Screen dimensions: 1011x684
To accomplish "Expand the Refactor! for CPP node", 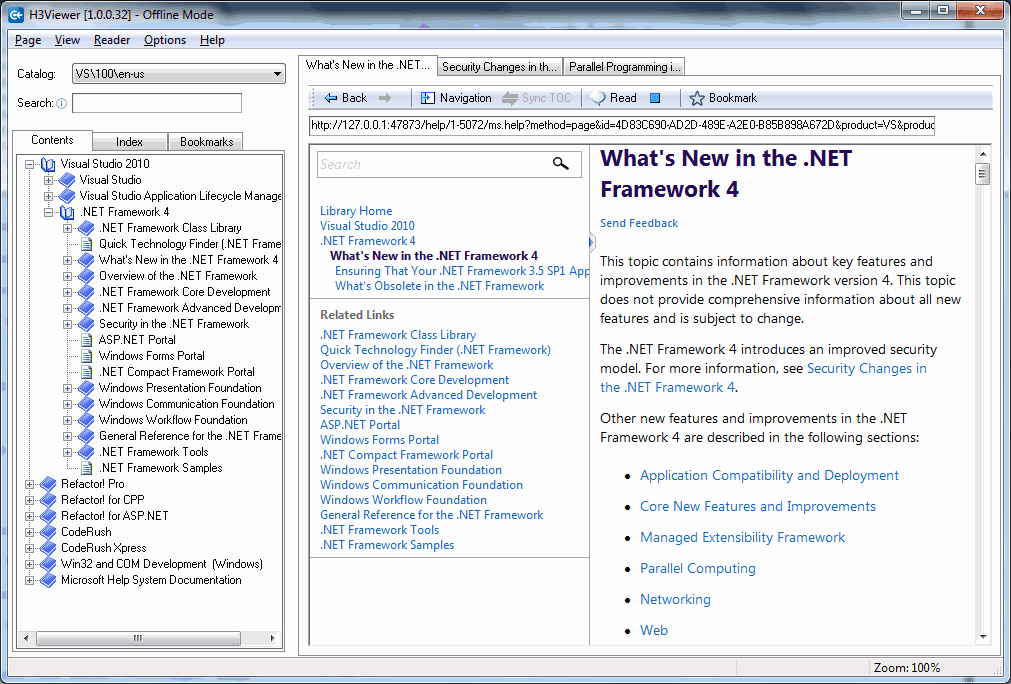I will click(x=30, y=500).
